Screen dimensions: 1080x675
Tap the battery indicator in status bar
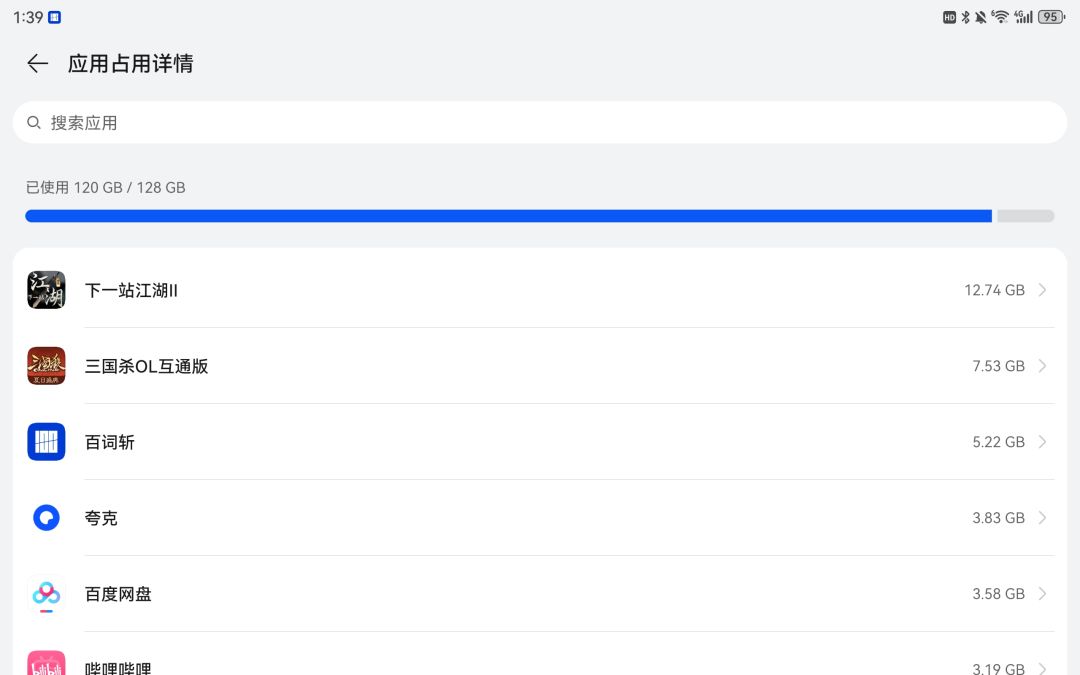[1051, 17]
